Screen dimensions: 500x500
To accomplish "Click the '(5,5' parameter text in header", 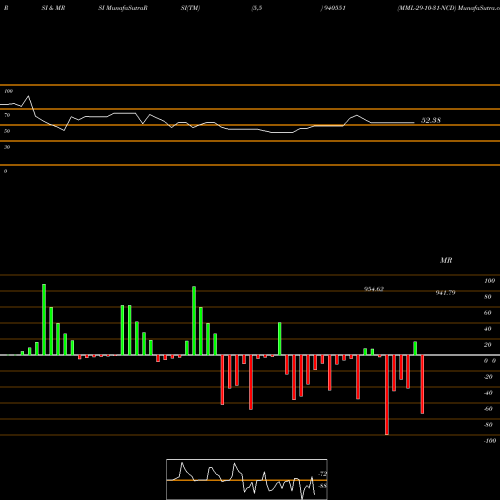I will 257,8.
